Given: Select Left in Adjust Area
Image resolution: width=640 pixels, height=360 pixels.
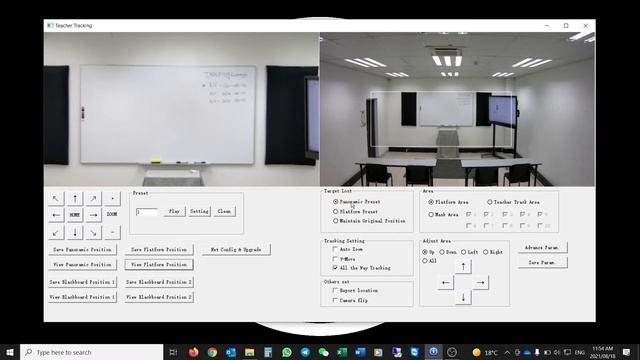Looking at the screenshot, I should click(x=464, y=252).
